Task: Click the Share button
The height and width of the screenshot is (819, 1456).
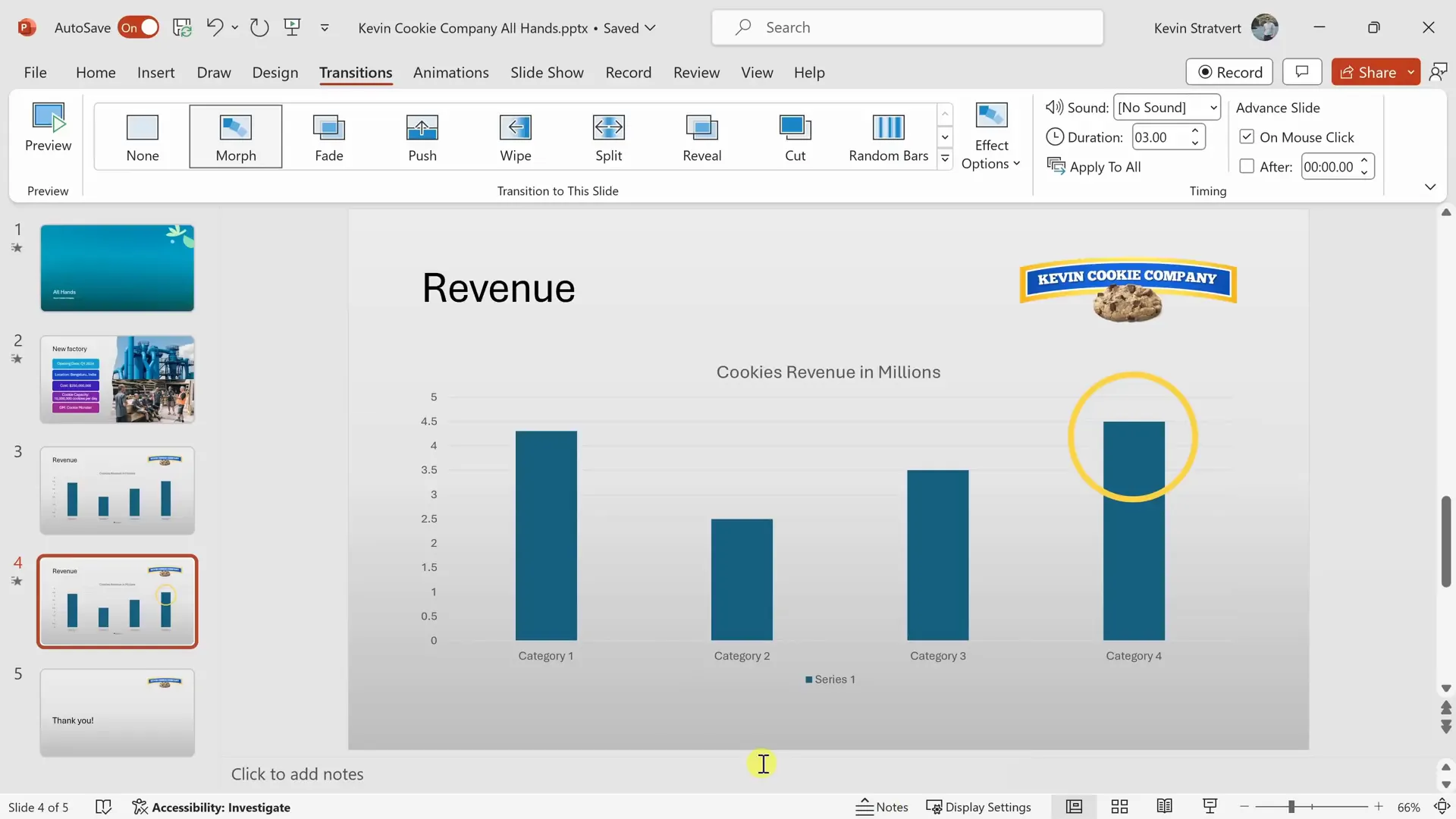Action: point(1367,72)
